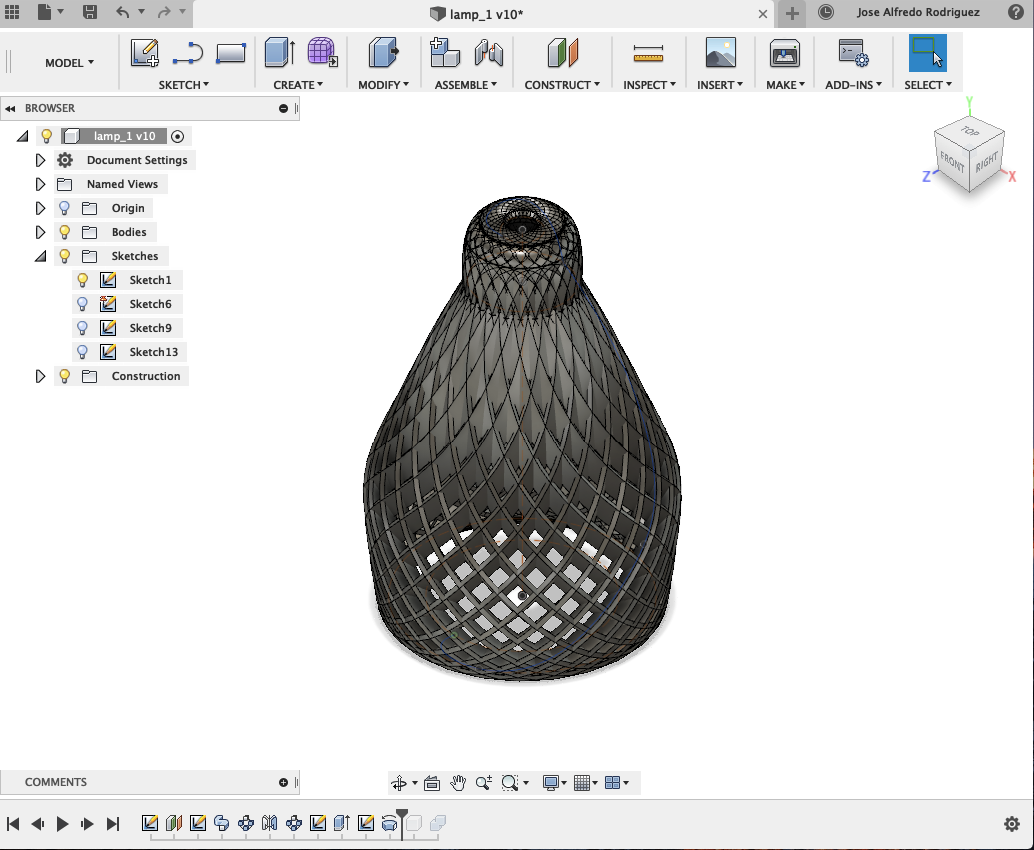The height and width of the screenshot is (850, 1034).
Task: Toggle visibility lightbulb of lamp_1 v10
Action: tap(46, 137)
